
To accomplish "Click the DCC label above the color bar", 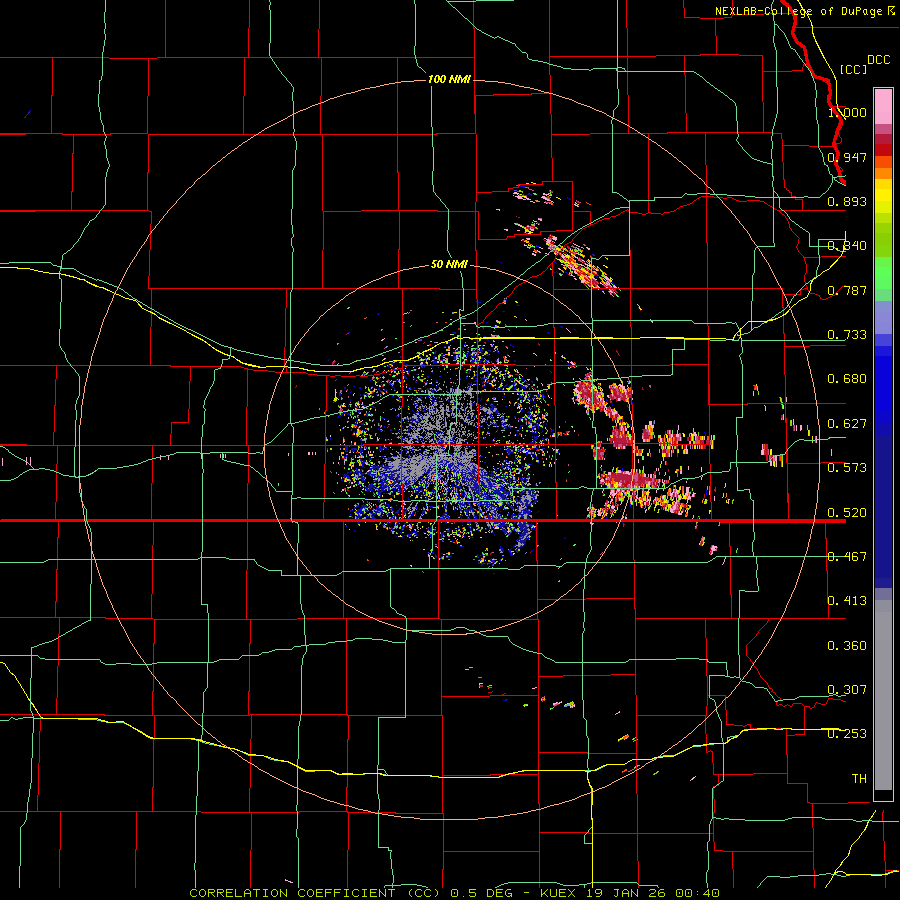I will click(878, 60).
